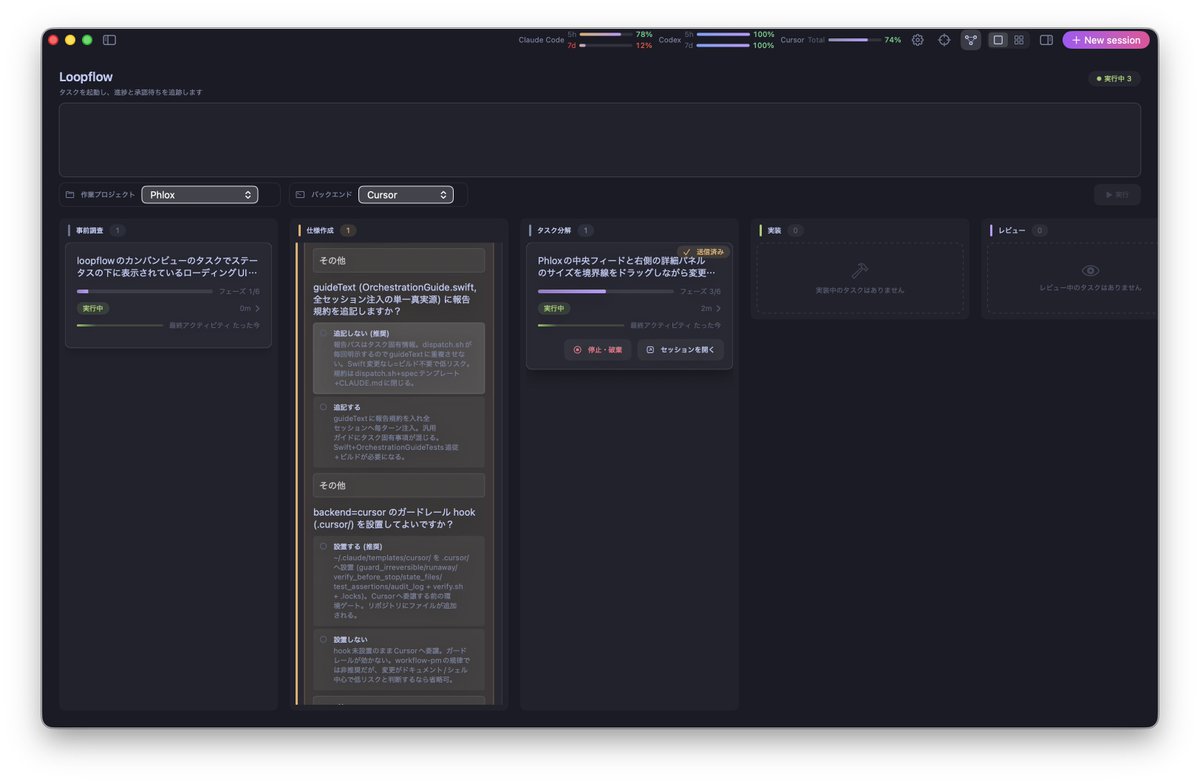This screenshot has width=1200, height=783.
Task: Click the hammer icon in 実装 column
Action: pos(860,270)
